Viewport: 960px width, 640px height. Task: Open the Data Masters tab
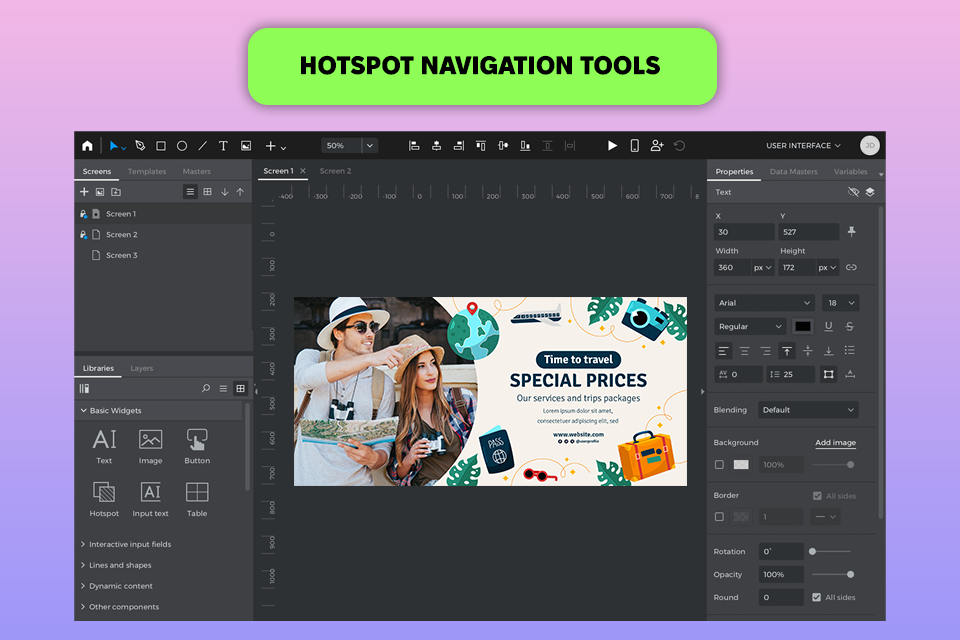(x=793, y=172)
